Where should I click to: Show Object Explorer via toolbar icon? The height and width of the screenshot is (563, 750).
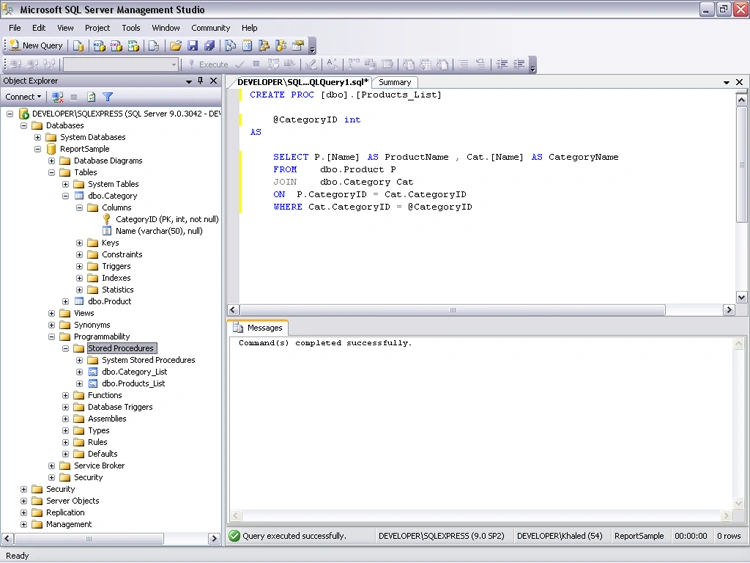pyautogui.click(x=264, y=45)
